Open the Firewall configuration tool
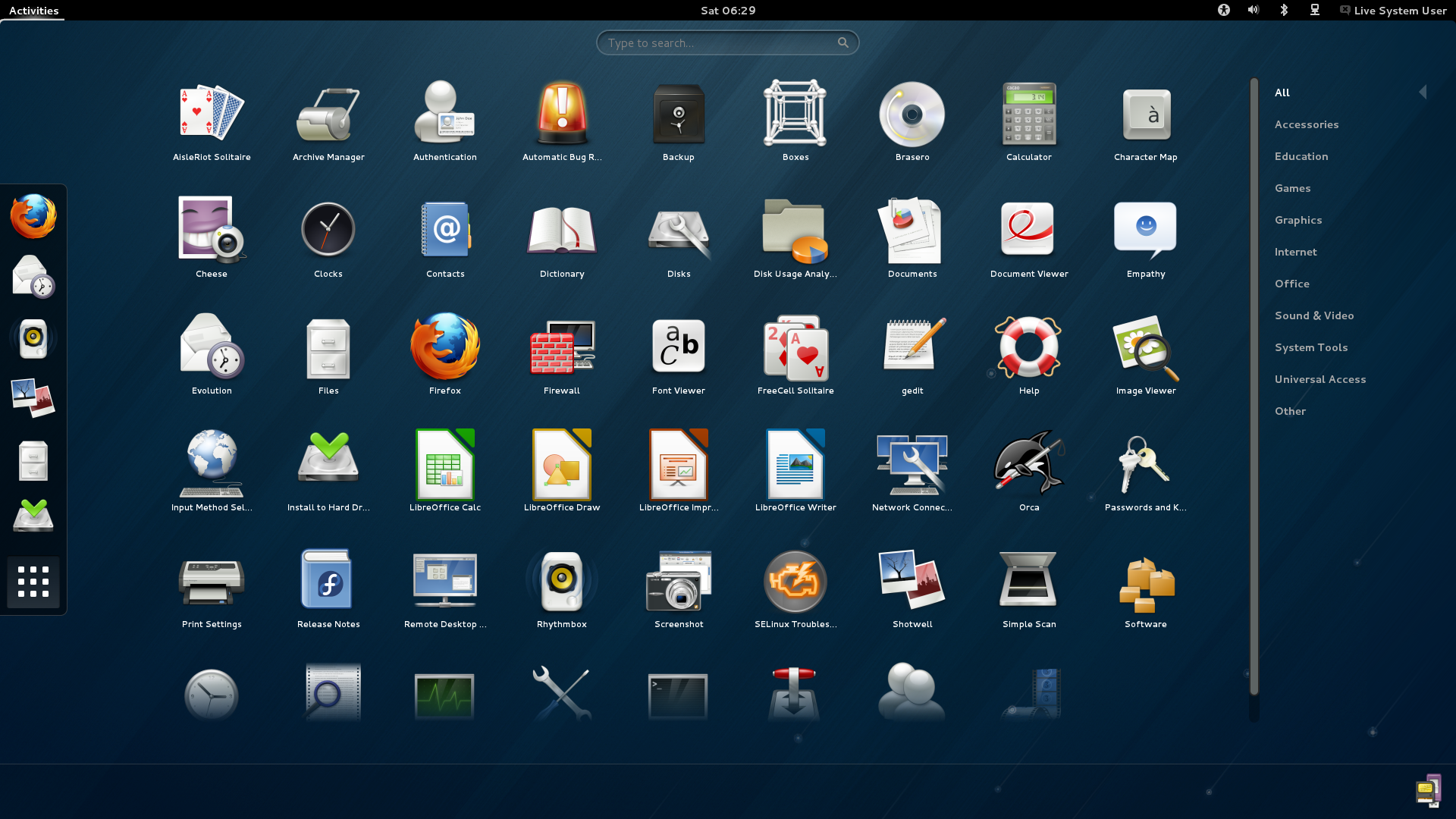1456x819 pixels. [561, 349]
